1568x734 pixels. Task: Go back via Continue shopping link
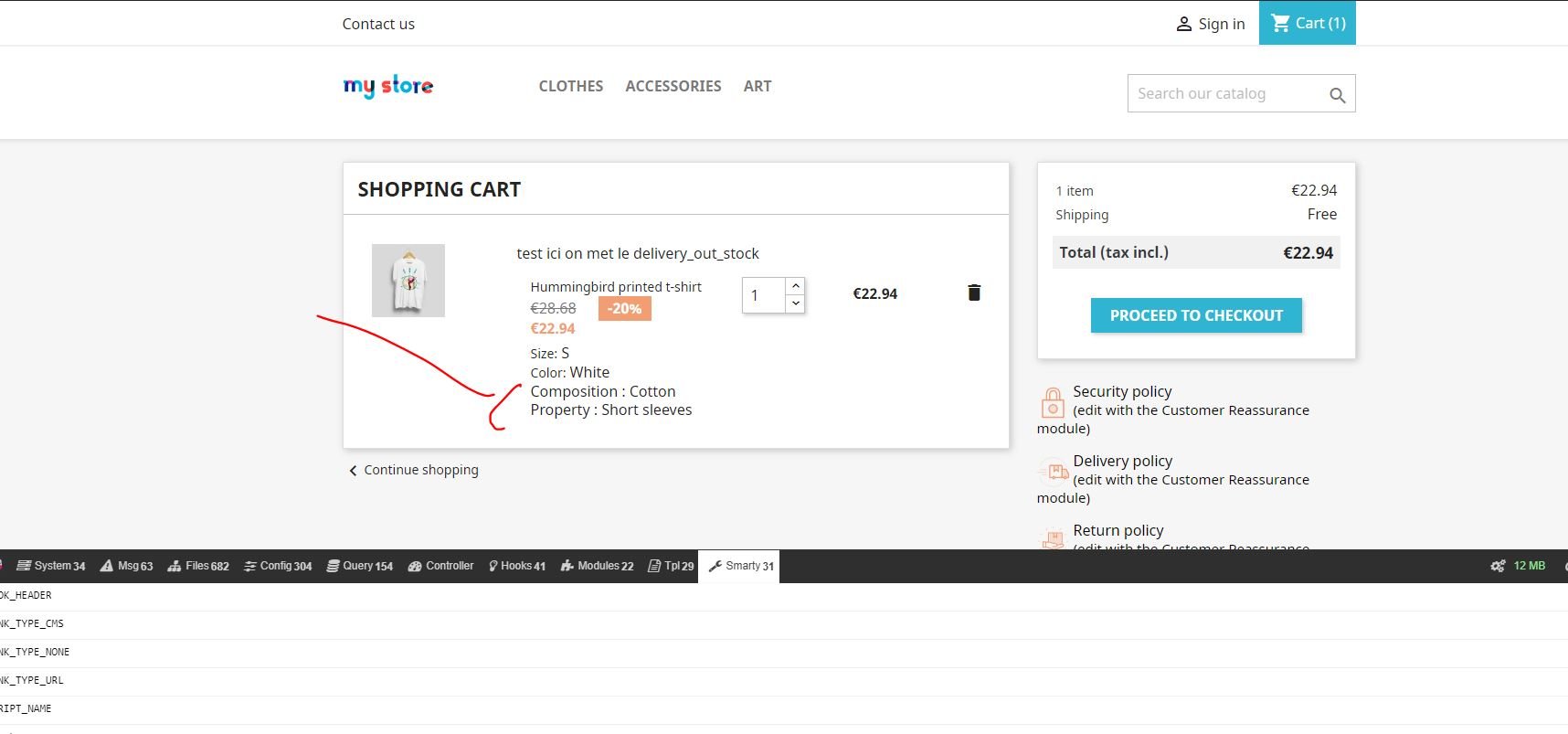pyautogui.click(x=414, y=470)
